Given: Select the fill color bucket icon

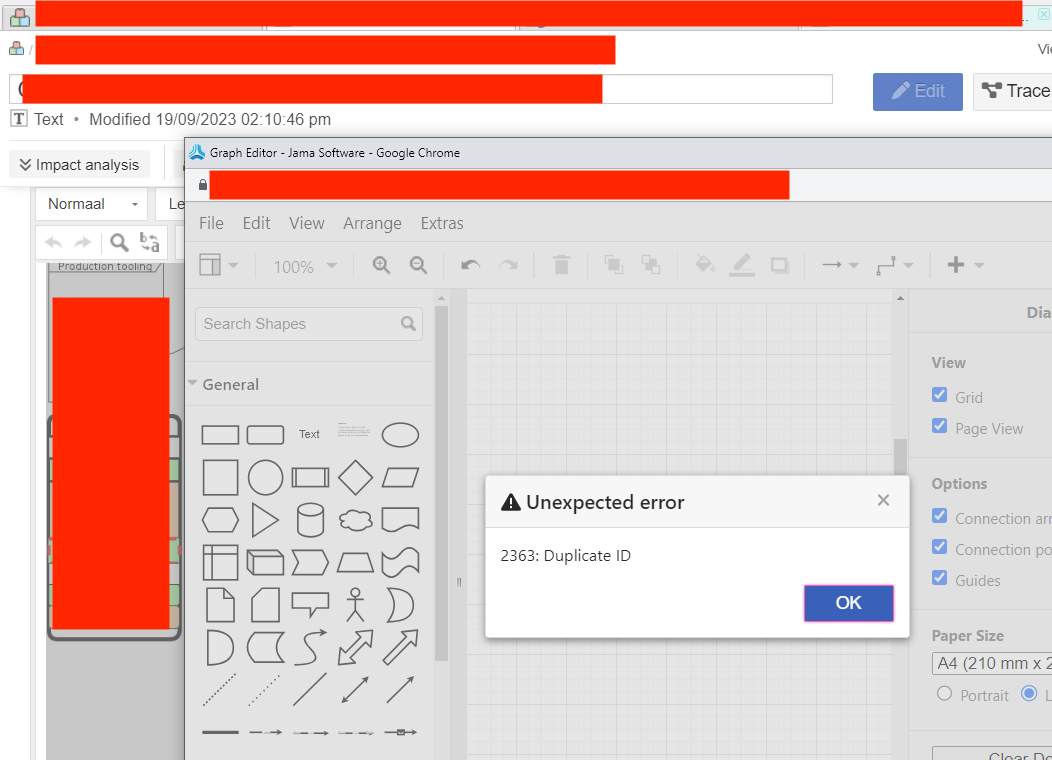Looking at the screenshot, I should point(704,265).
